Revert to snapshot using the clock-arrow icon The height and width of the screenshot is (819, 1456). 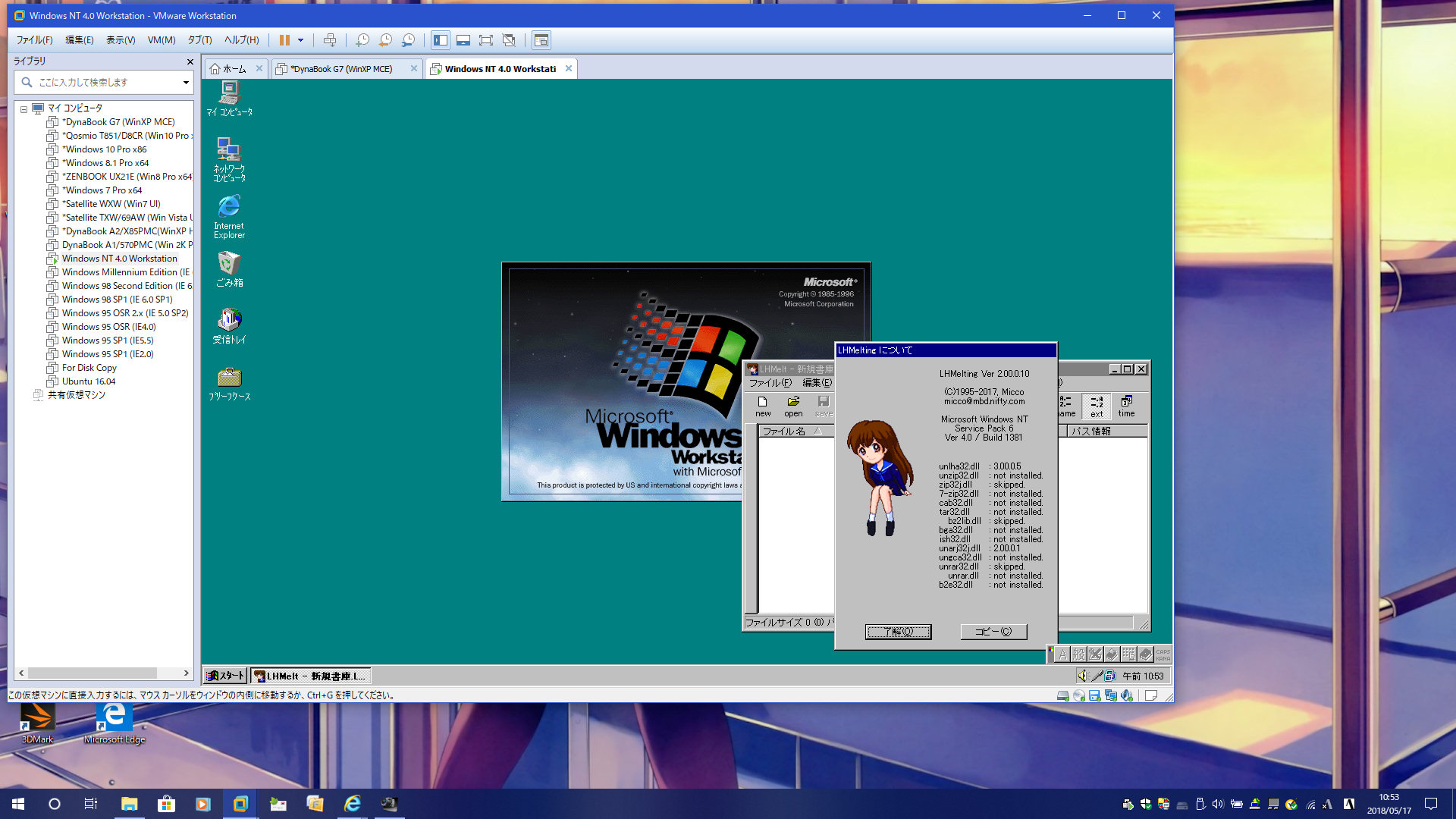[385, 40]
